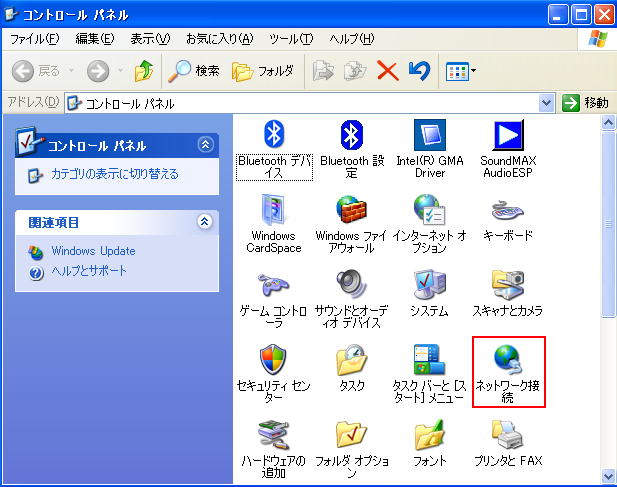
Task: Expand the address bar dropdown
Action: point(546,103)
